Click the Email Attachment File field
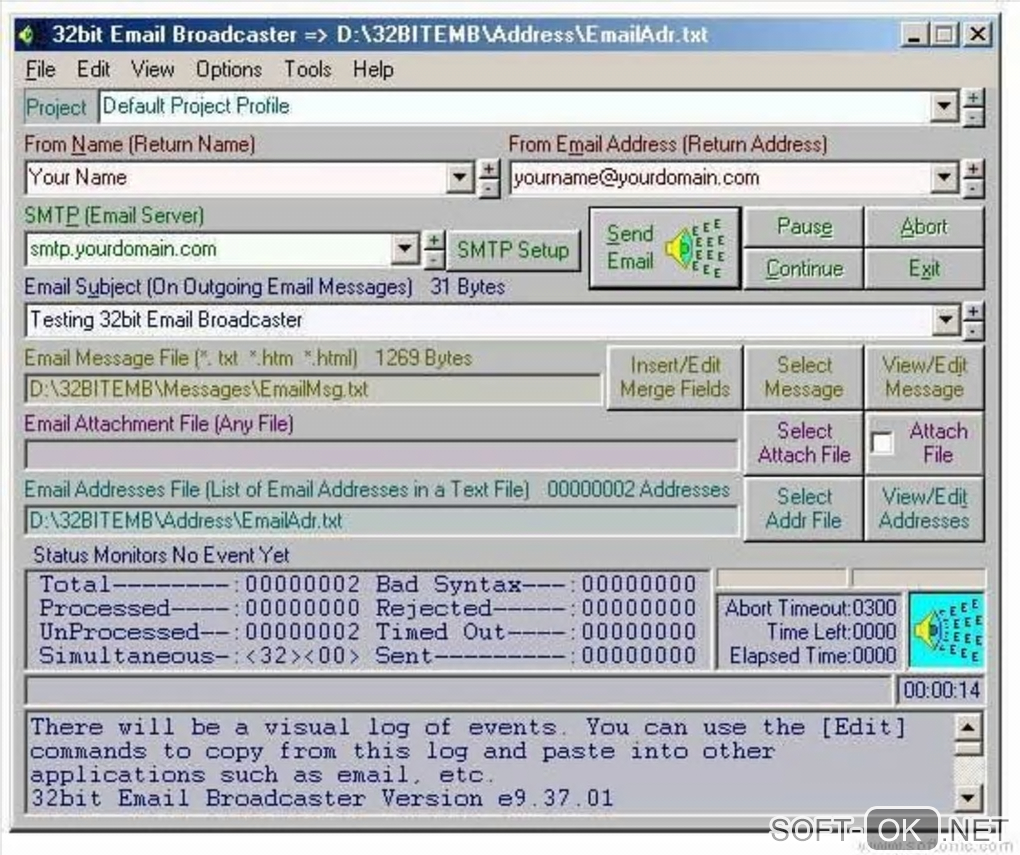The height and width of the screenshot is (855, 1020). [382, 455]
